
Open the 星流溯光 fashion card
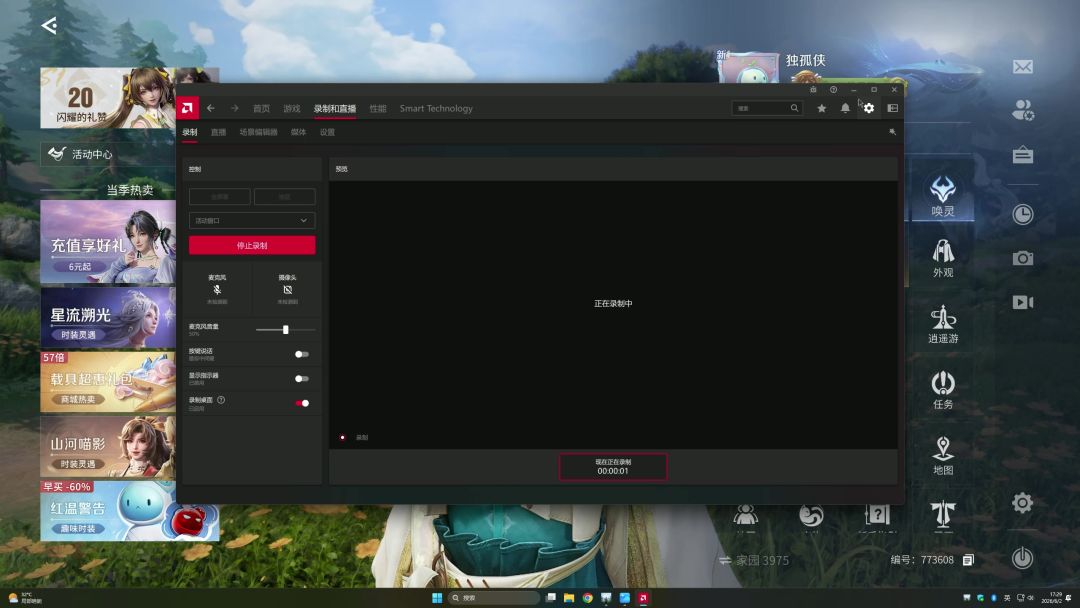108,317
